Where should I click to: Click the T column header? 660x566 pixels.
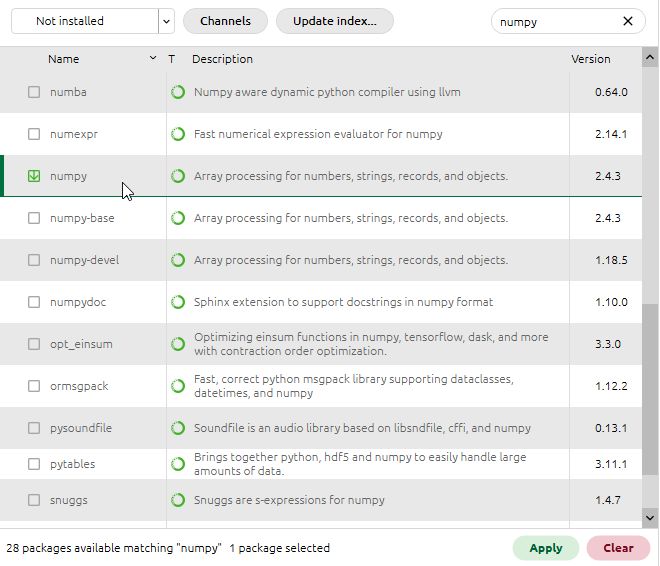point(171,59)
